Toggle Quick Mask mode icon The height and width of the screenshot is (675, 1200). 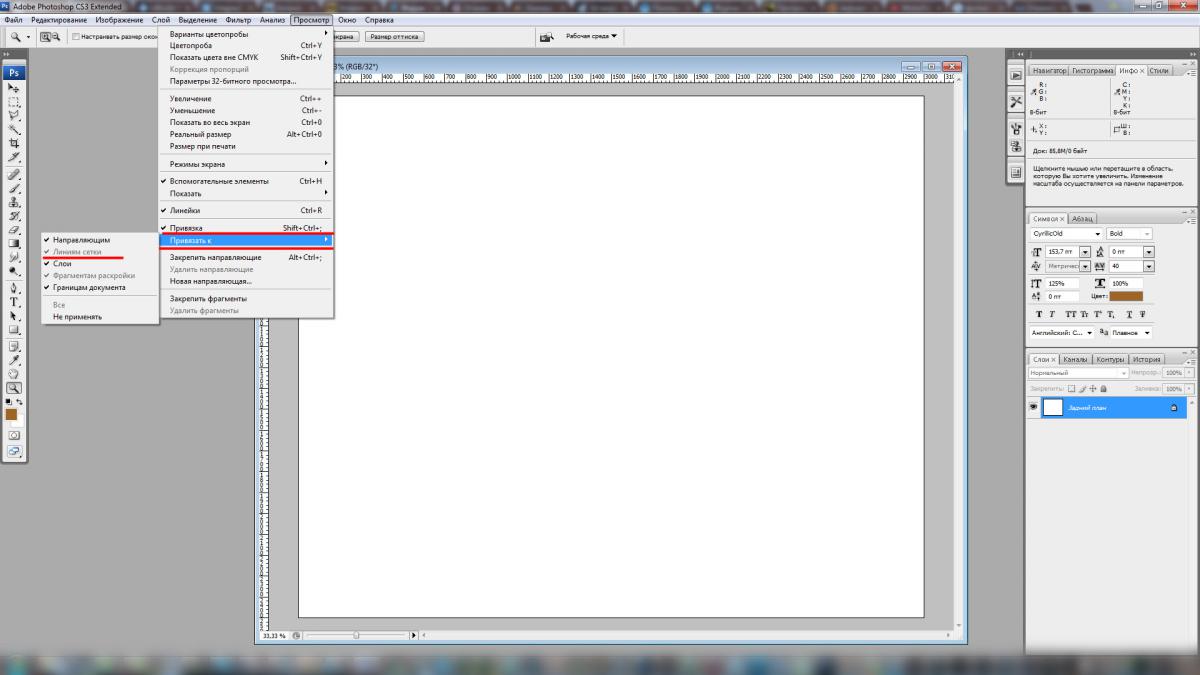coord(15,436)
